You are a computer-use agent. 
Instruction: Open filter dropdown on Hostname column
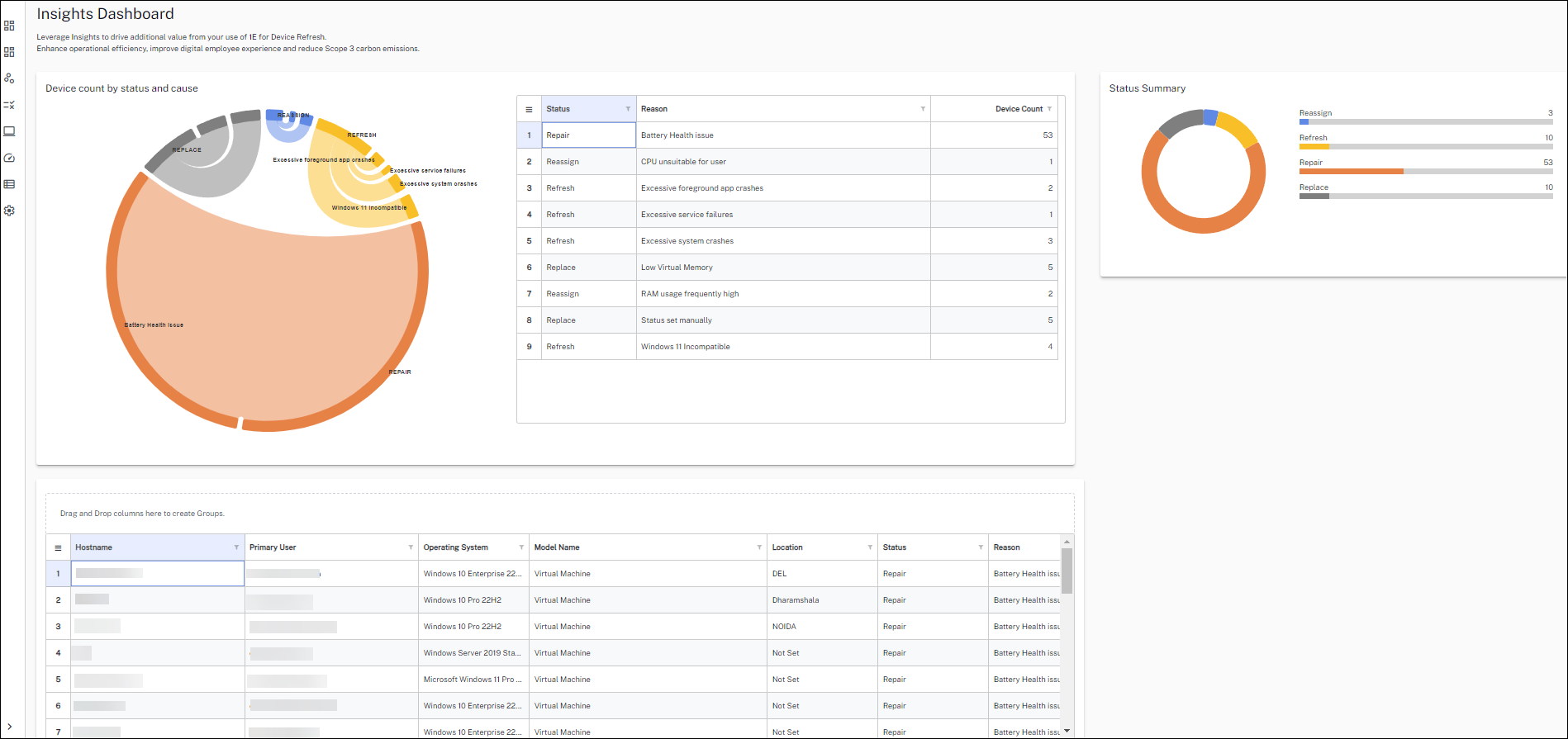pyautogui.click(x=236, y=547)
